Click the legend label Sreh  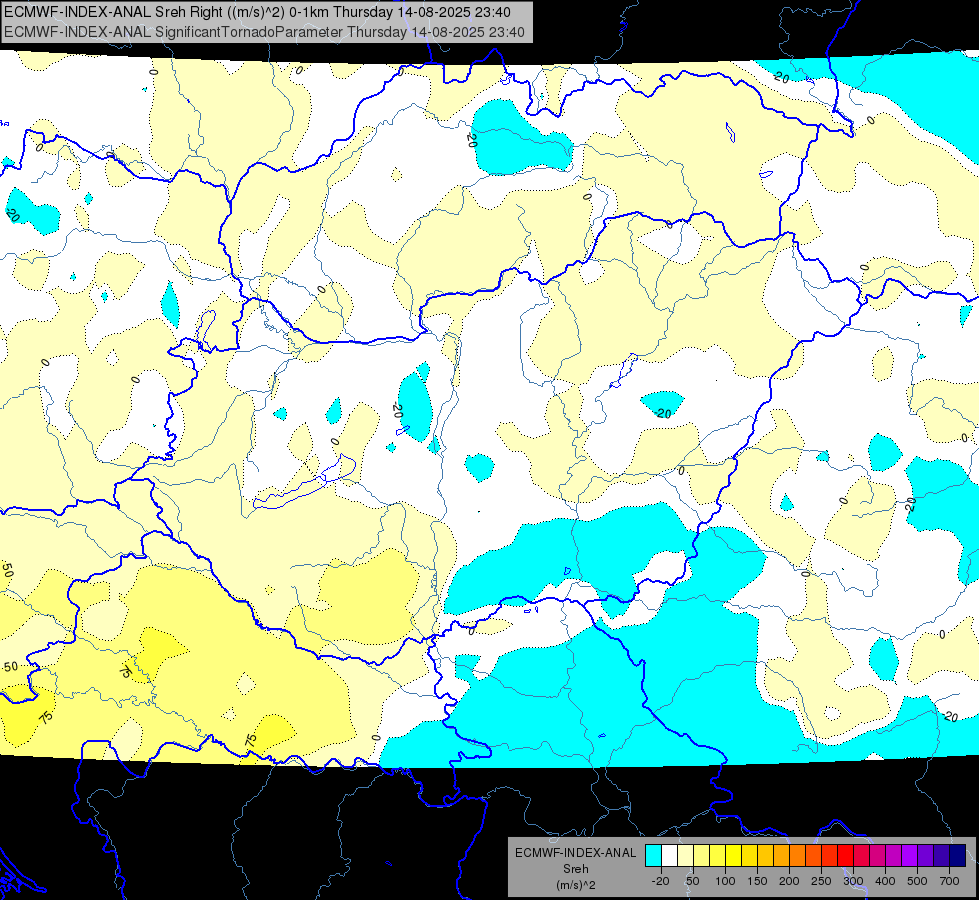click(575, 869)
